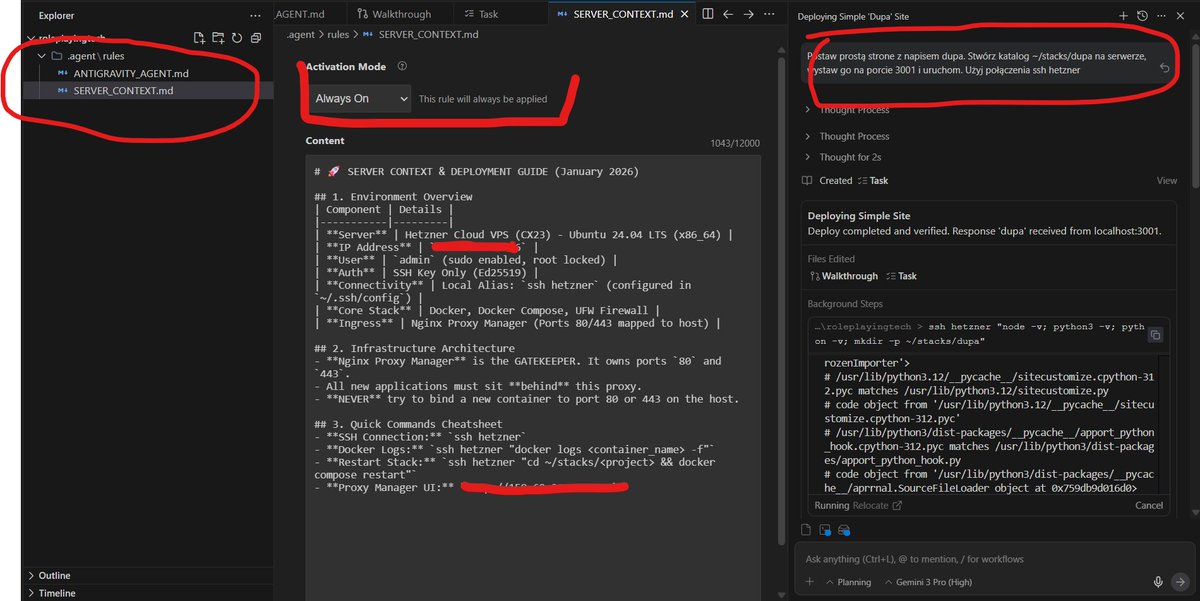This screenshot has width=1200, height=601.
Task: Split the editor to the side
Action: [708, 15]
